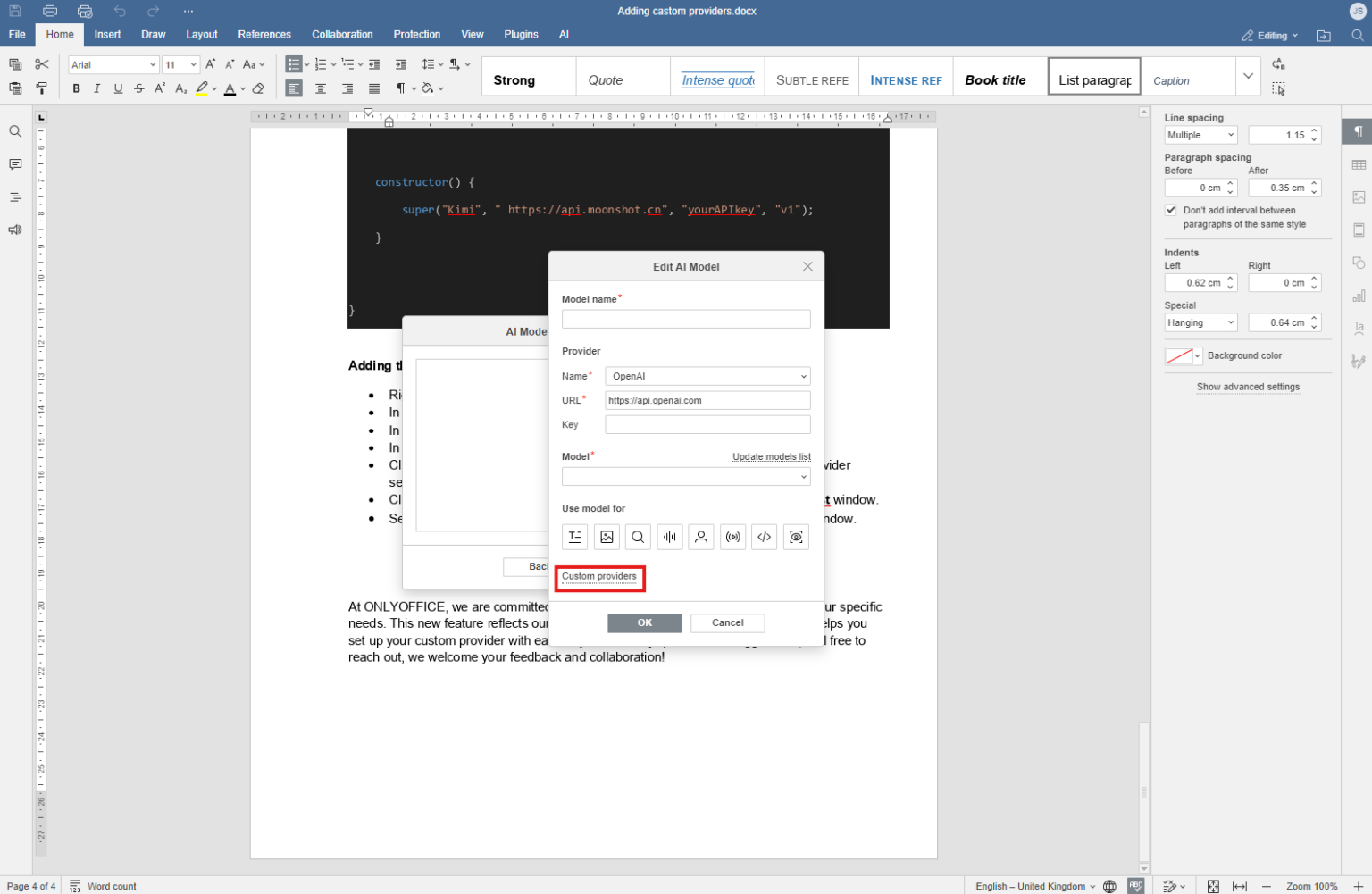The height and width of the screenshot is (894, 1372).
Task: Select Text use icon in Use model for
Action: coord(574,537)
